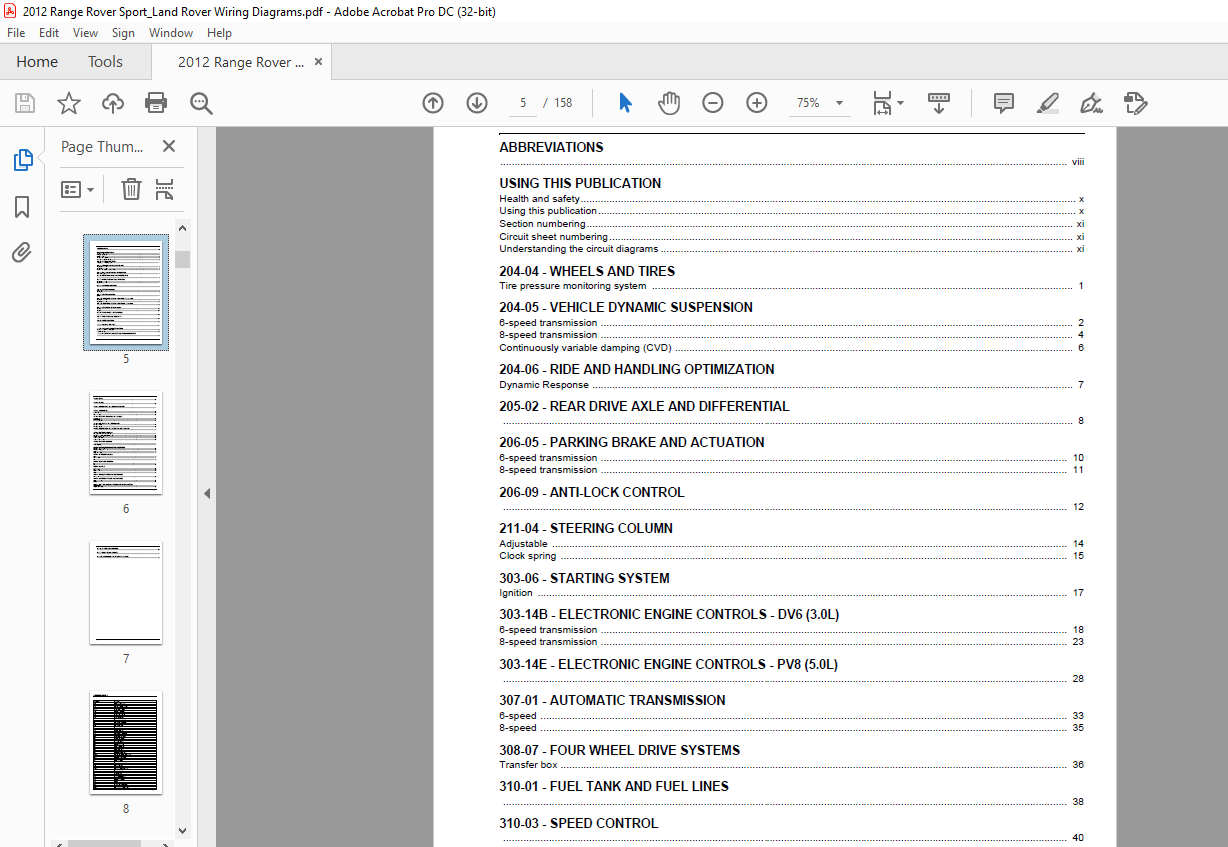This screenshot has height=847, width=1228.
Task: Click the stamp/edit tool icon on toolbar
Action: tap(1135, 103)
